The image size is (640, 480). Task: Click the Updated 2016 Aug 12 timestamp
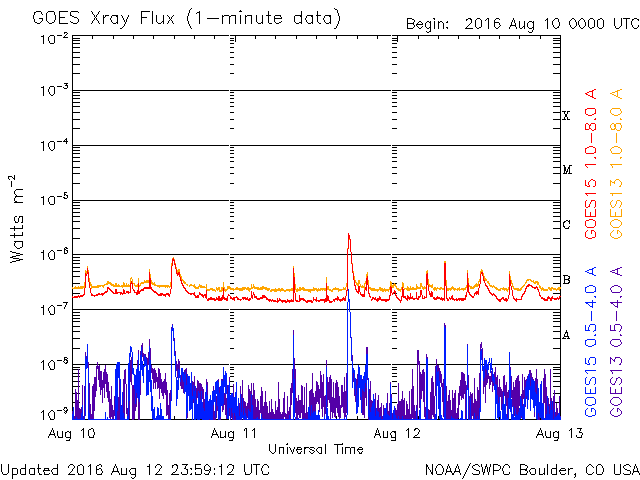click(135, 468)
